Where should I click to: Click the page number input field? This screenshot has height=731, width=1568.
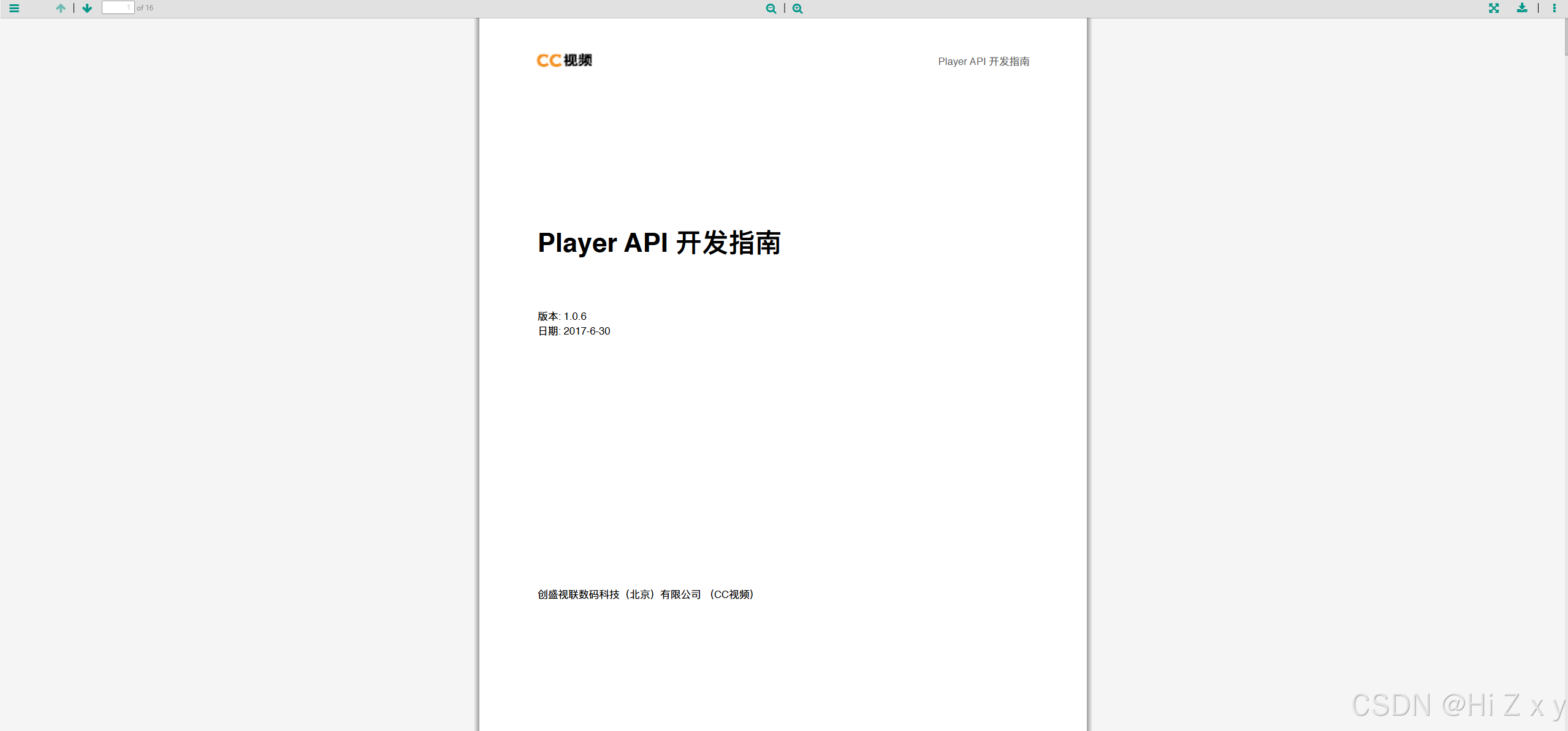point(118,7)
